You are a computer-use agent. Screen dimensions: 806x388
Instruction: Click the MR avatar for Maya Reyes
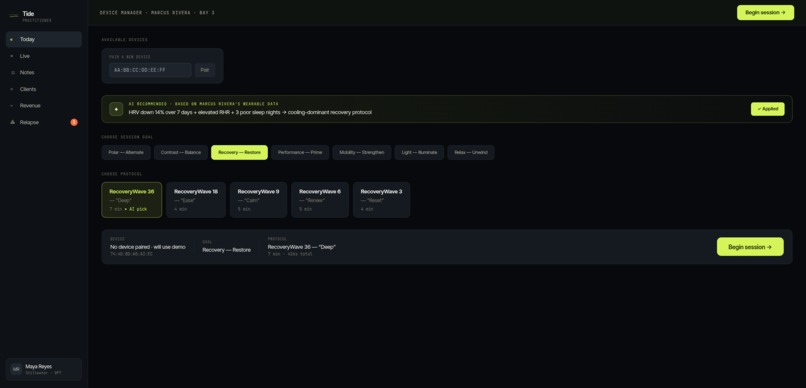pos(16,369)
